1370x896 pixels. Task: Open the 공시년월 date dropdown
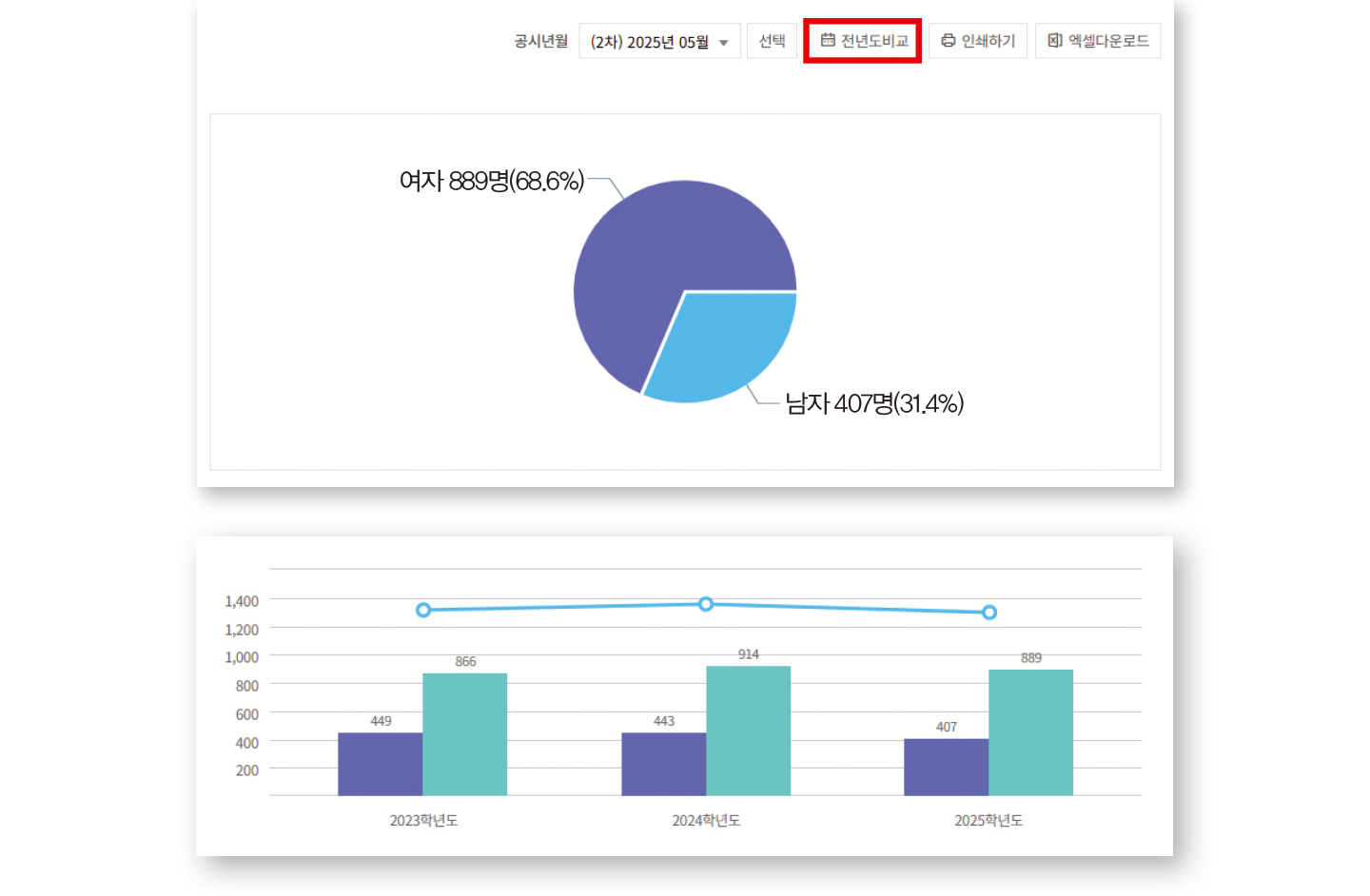pos(658,42)
